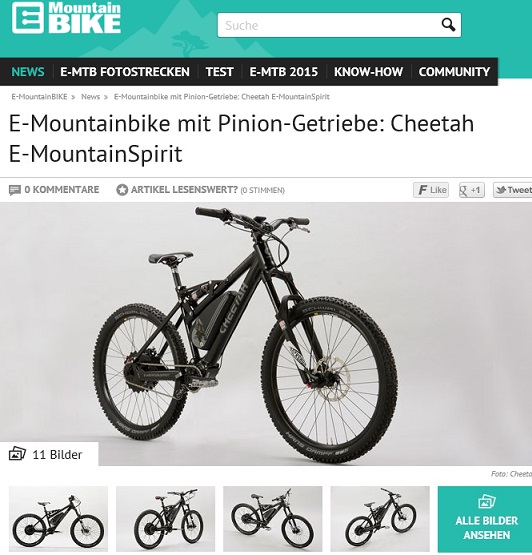Follow the E-MountainBIKE breadcrumb link
The height and width of the screenshot is (555, 532).
pos(39,97)
